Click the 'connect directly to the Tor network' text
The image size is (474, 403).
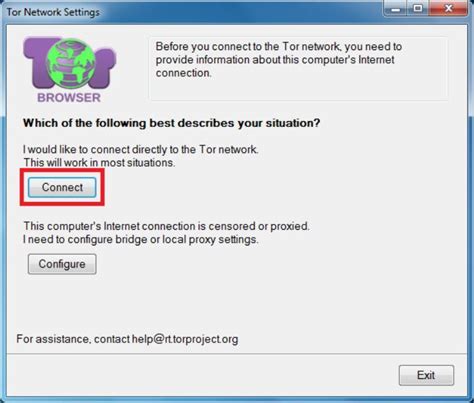click(x=175, y=149)
